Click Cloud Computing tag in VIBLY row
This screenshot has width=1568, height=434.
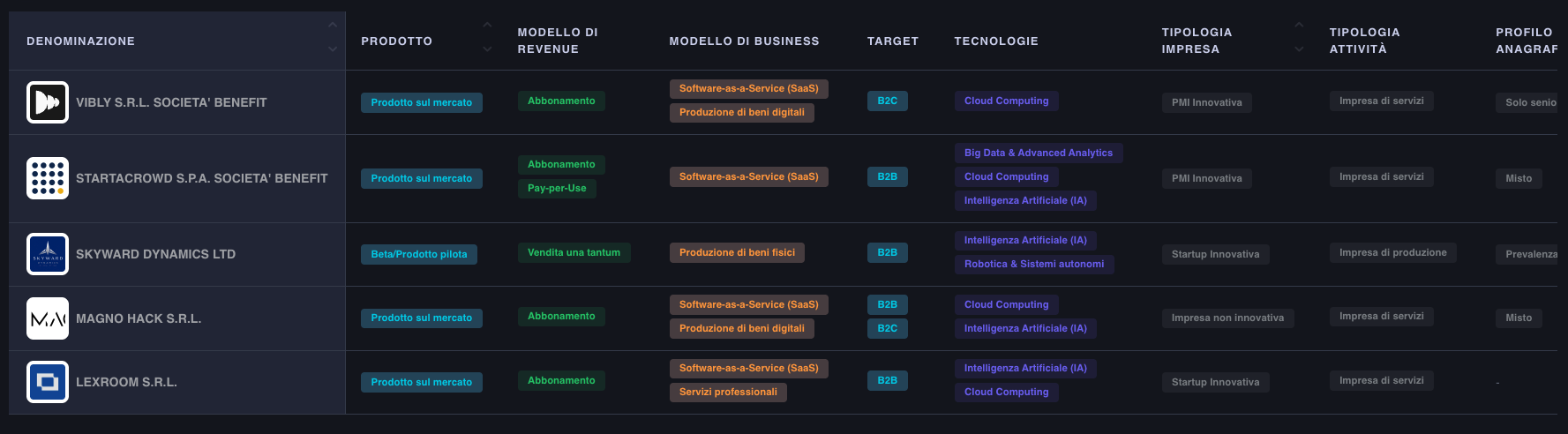(1007, 101)
